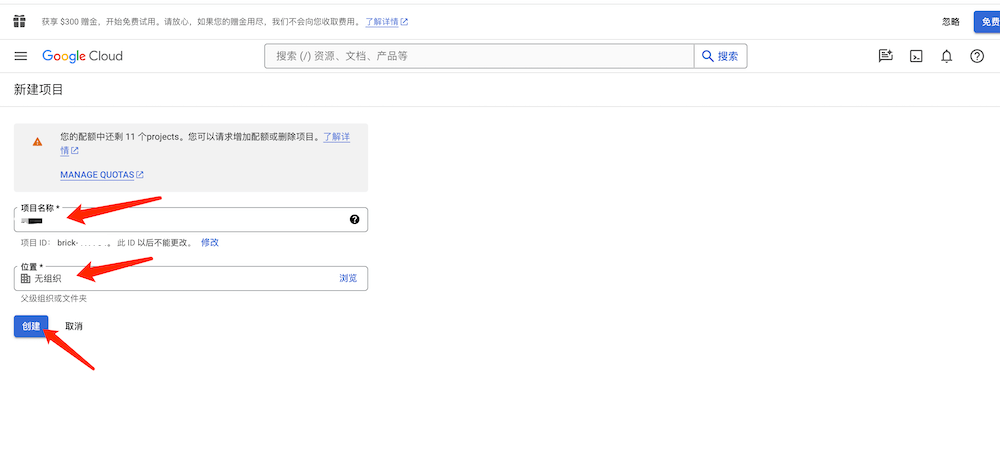Click 修改 to edit the project ID

tap(210, 243)
